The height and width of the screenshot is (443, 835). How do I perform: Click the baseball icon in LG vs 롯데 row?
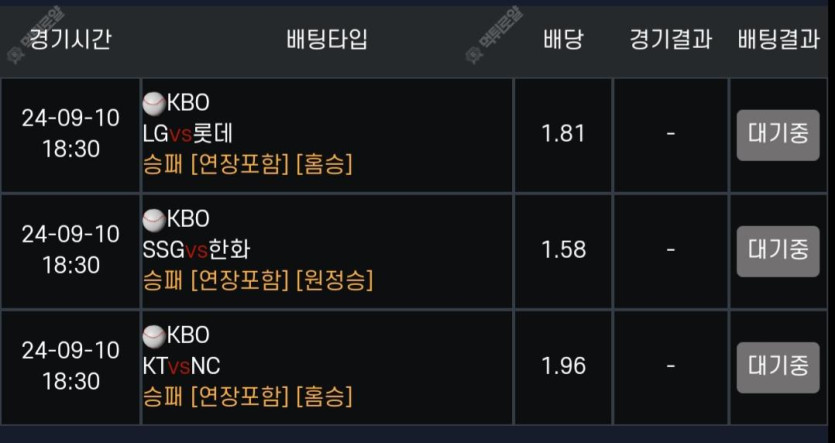pos(154,104)
